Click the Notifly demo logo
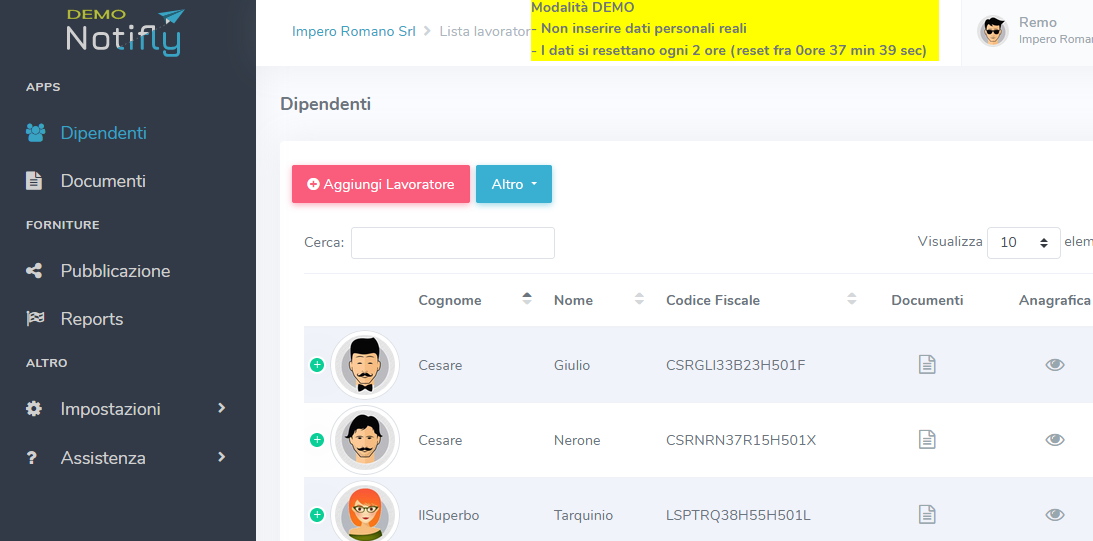 click(x=125, y=33)
